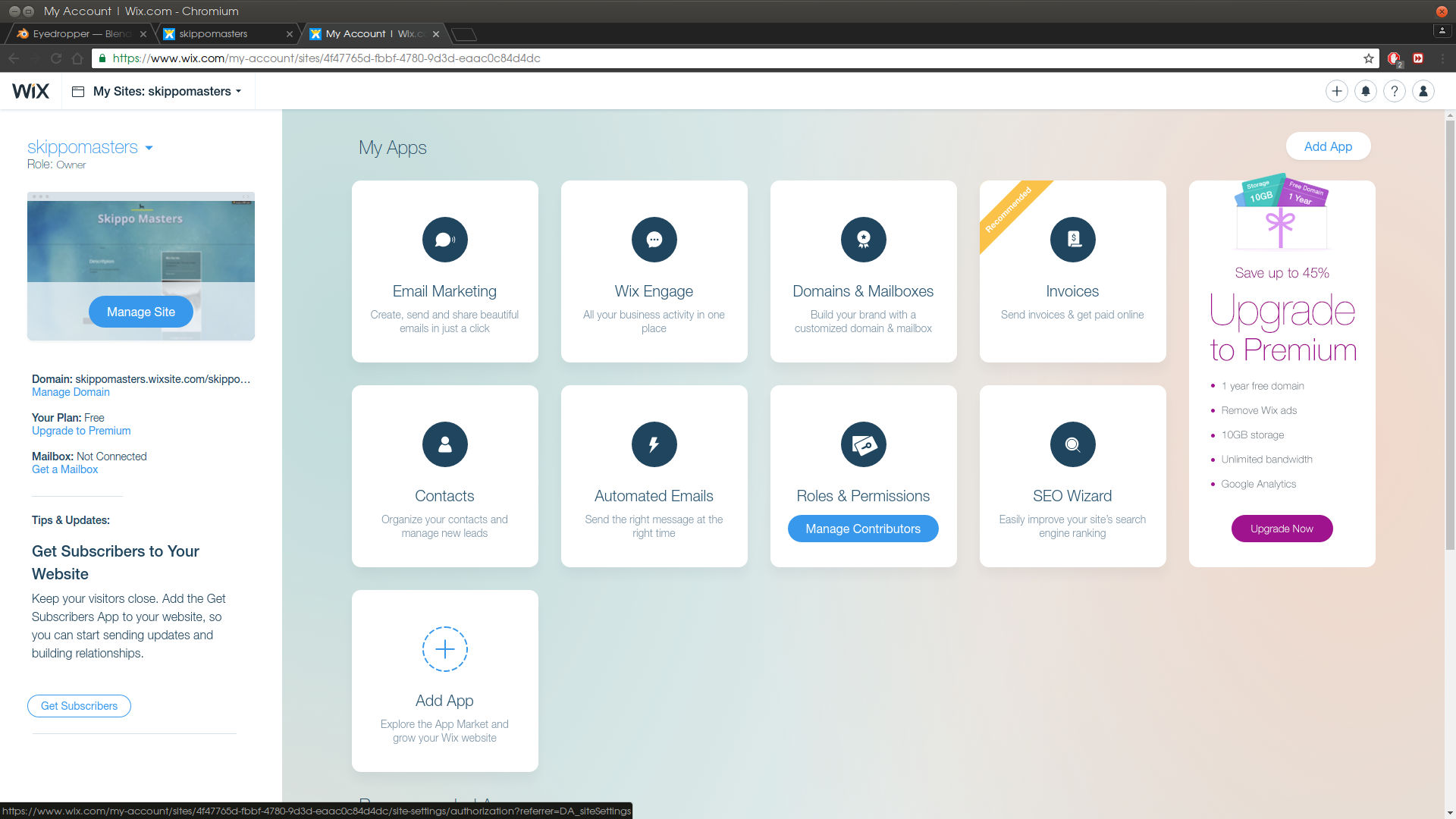Switch to the skippomasters browser tab
Screen dimensions: 1456x819
point(227,34)
